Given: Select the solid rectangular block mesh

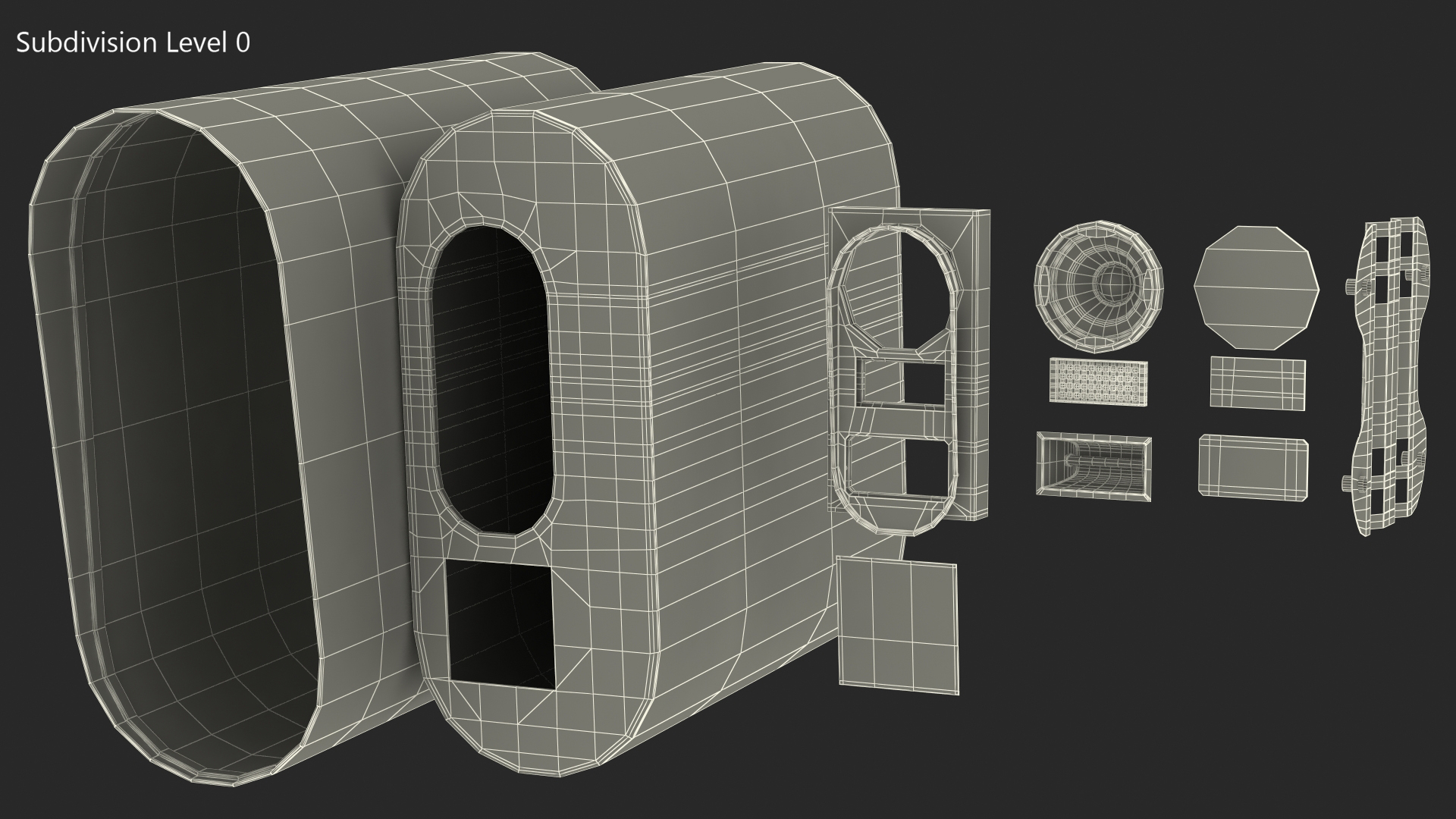Looking at the screenshot, I should tap(1253, 466).
